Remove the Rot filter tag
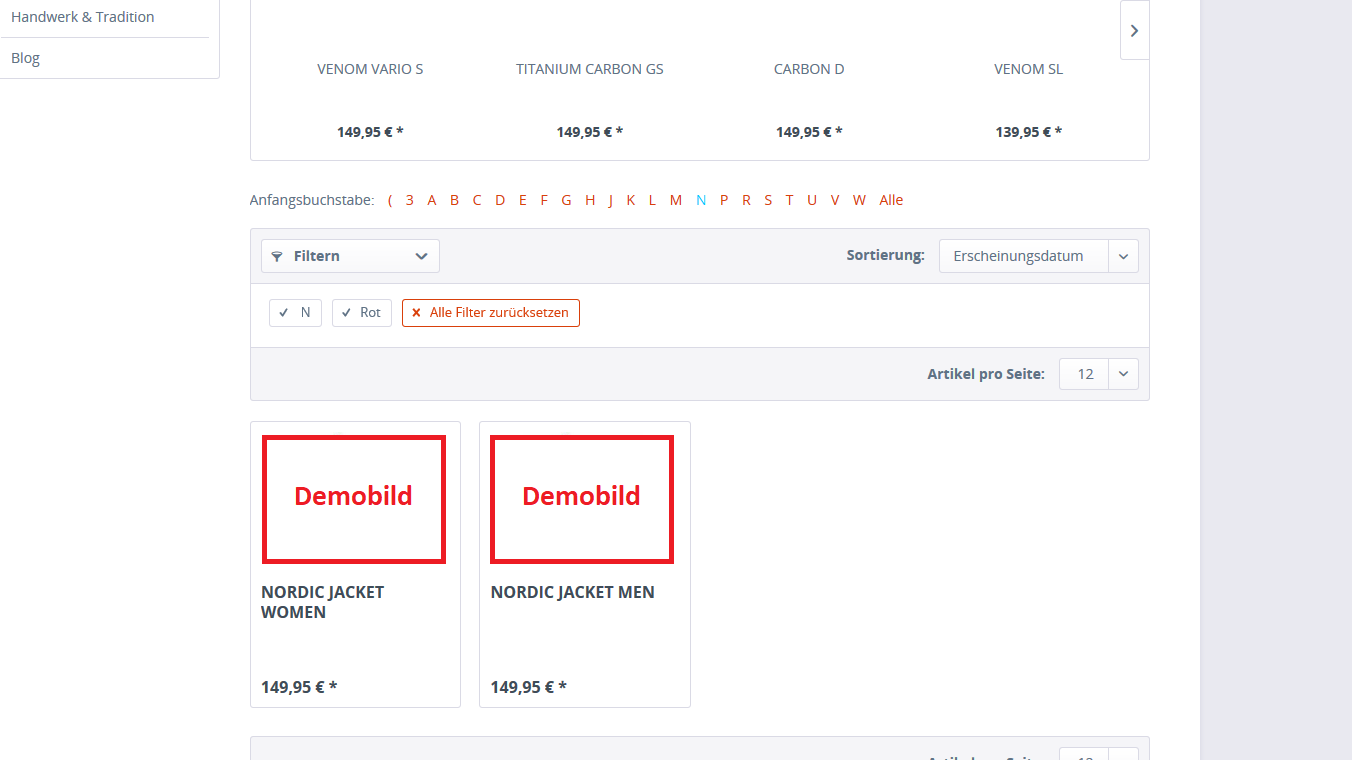Image resolution: width=1352 pixels, height=760 pixels. pos(361,312)
